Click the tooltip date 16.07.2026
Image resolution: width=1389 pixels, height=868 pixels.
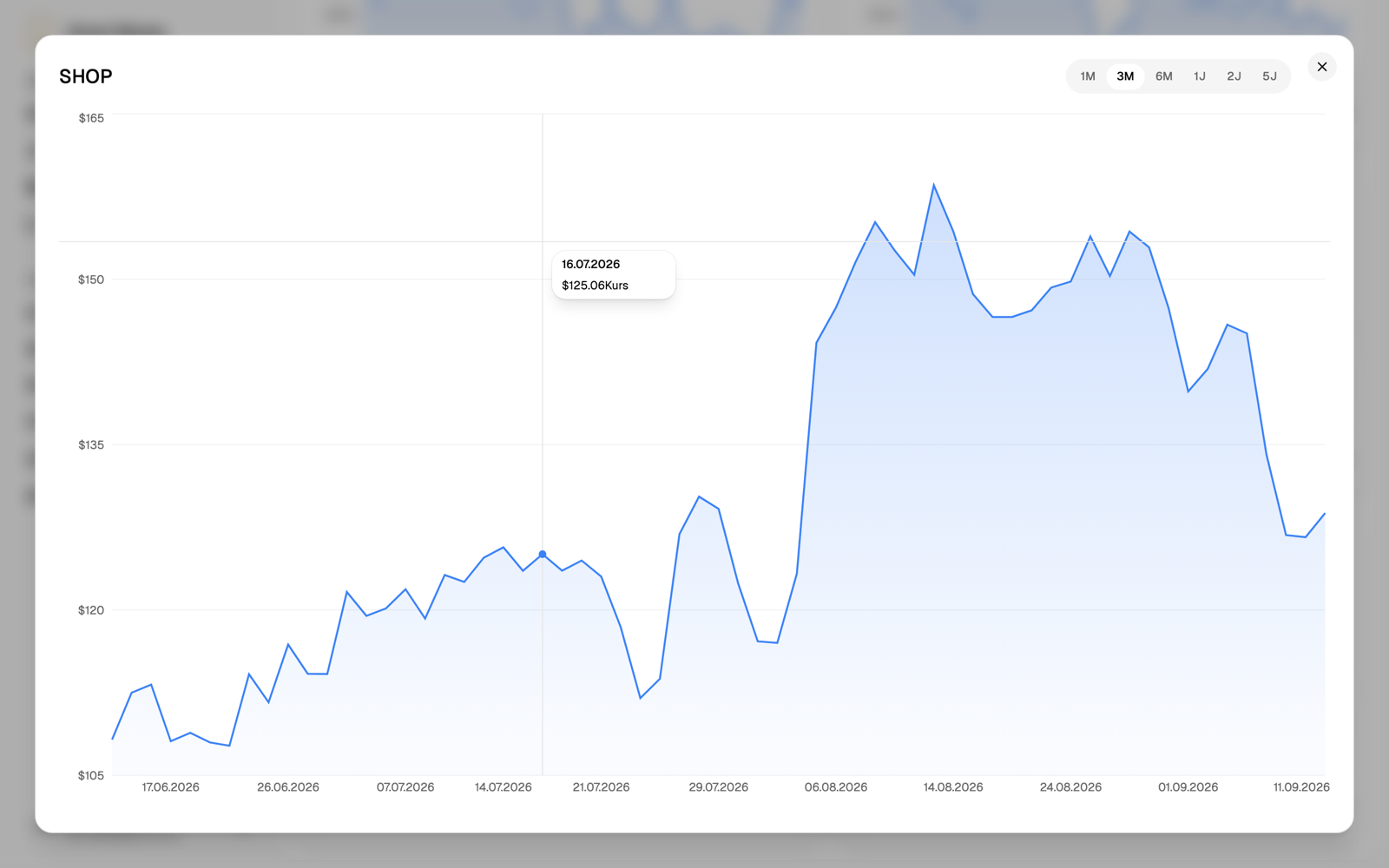[591, 264]
